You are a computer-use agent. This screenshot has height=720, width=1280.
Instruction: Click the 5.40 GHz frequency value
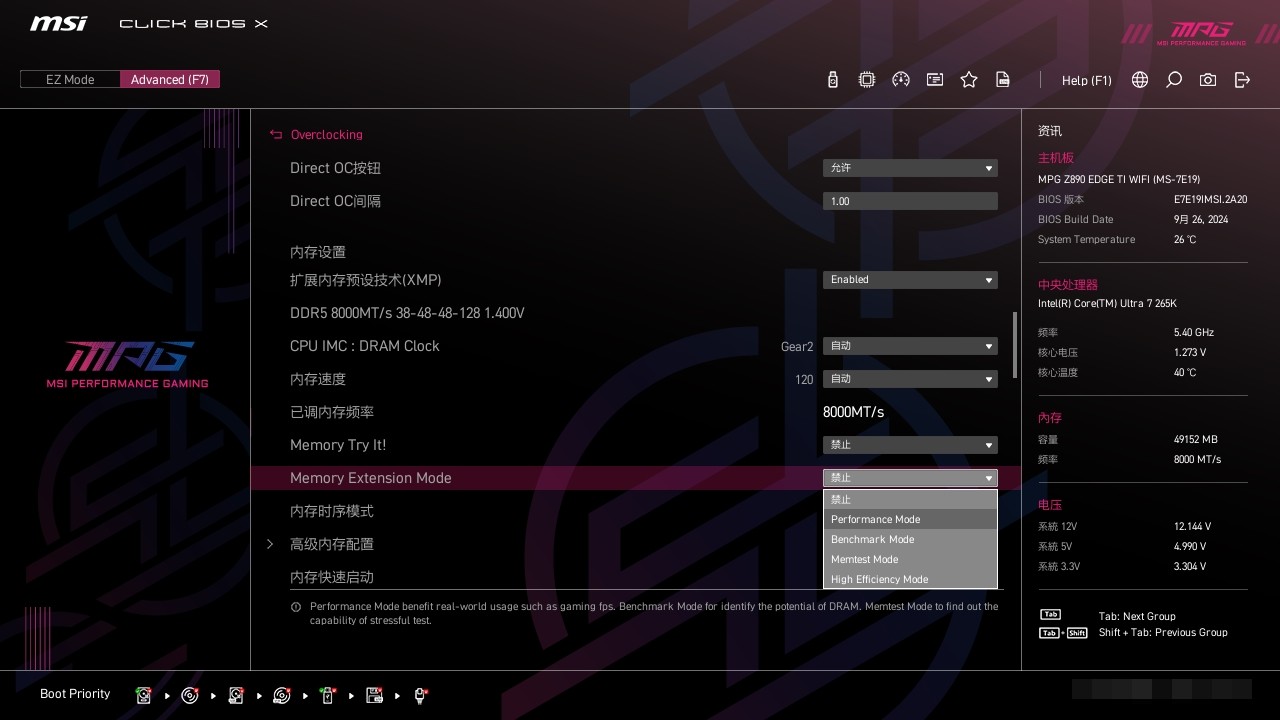pyautogui.click(x=1194, y=333)
